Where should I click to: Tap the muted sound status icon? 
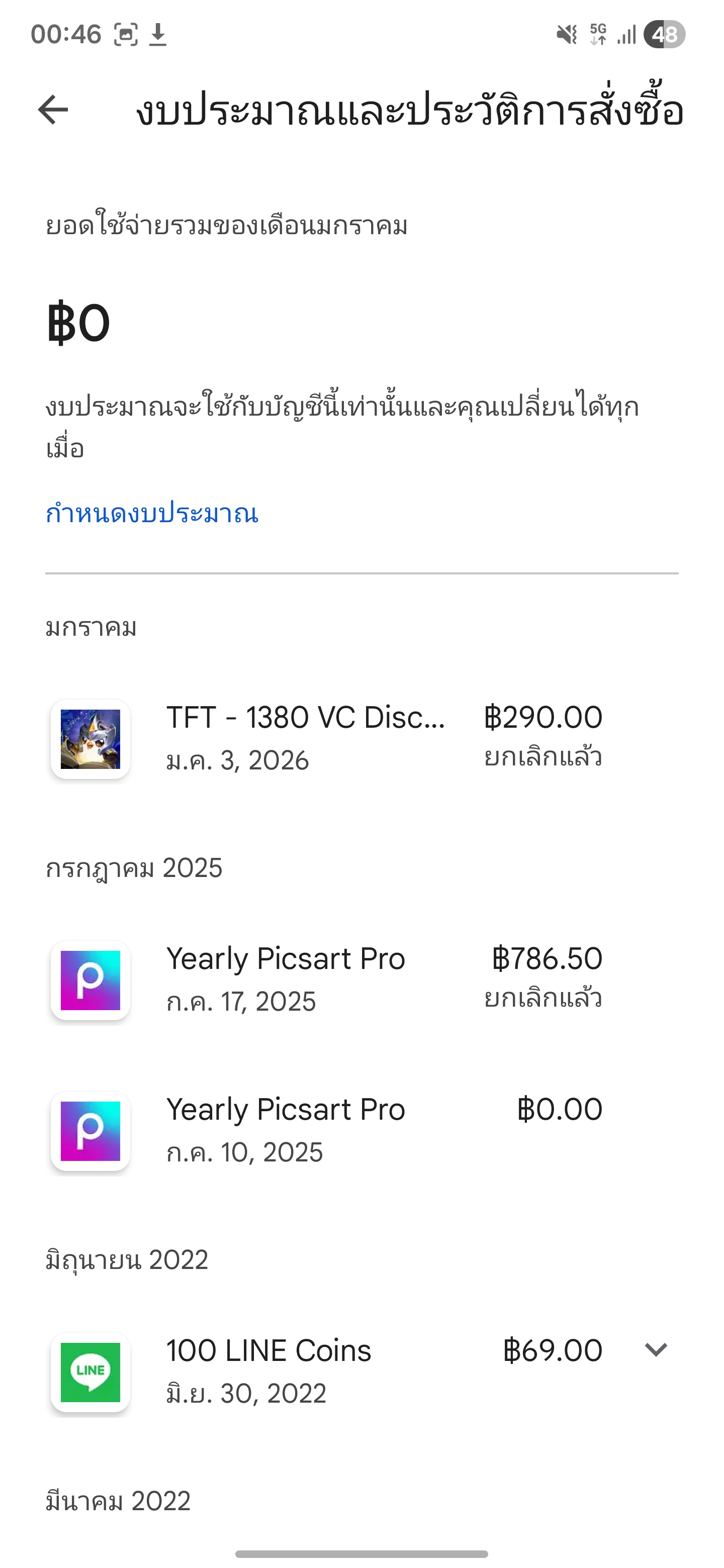(566, 34)
